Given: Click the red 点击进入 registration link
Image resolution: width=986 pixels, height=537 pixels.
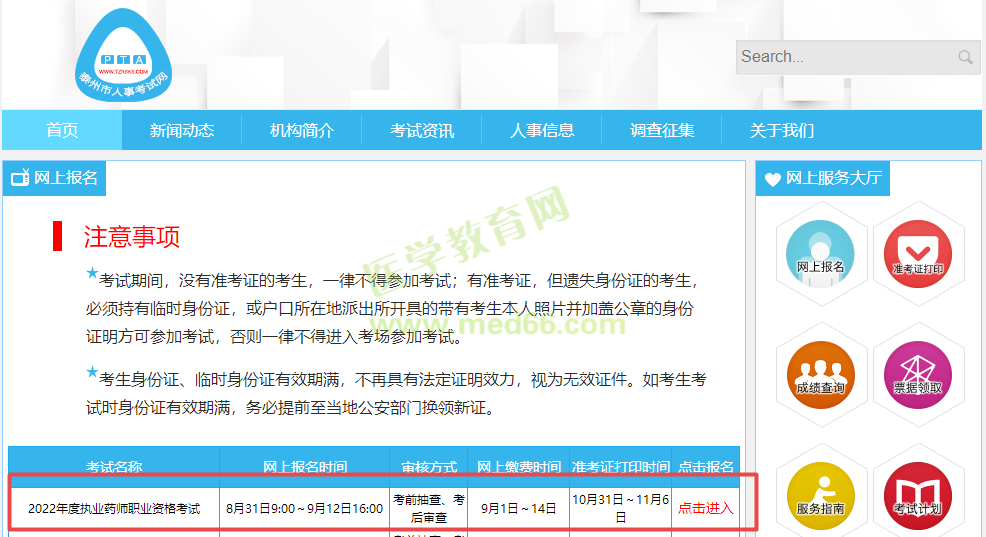Looking at the screenshot, I should [706, 508].
